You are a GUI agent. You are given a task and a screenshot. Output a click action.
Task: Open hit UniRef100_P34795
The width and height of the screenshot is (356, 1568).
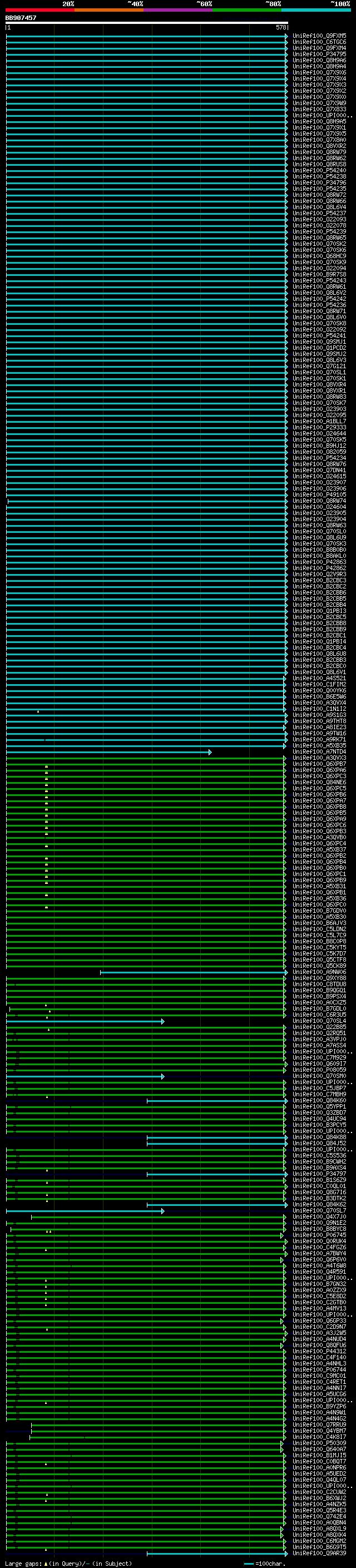pyautogui.click(x=319, y=54)
